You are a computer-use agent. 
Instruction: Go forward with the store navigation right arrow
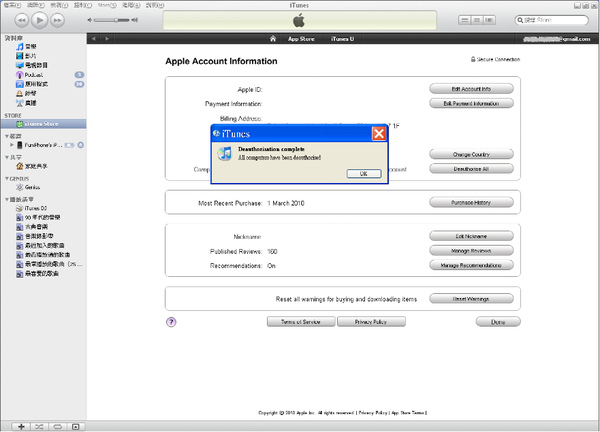[107, 39]
